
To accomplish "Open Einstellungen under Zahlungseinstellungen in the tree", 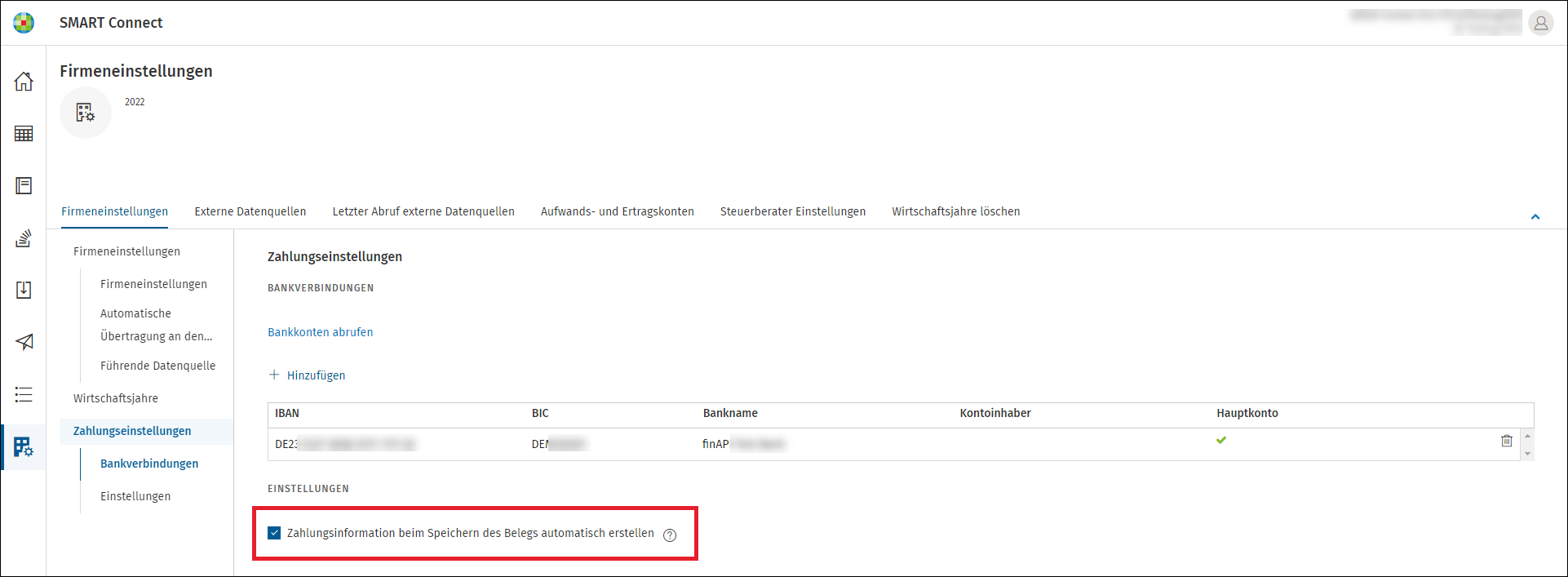I will [135, 496].
